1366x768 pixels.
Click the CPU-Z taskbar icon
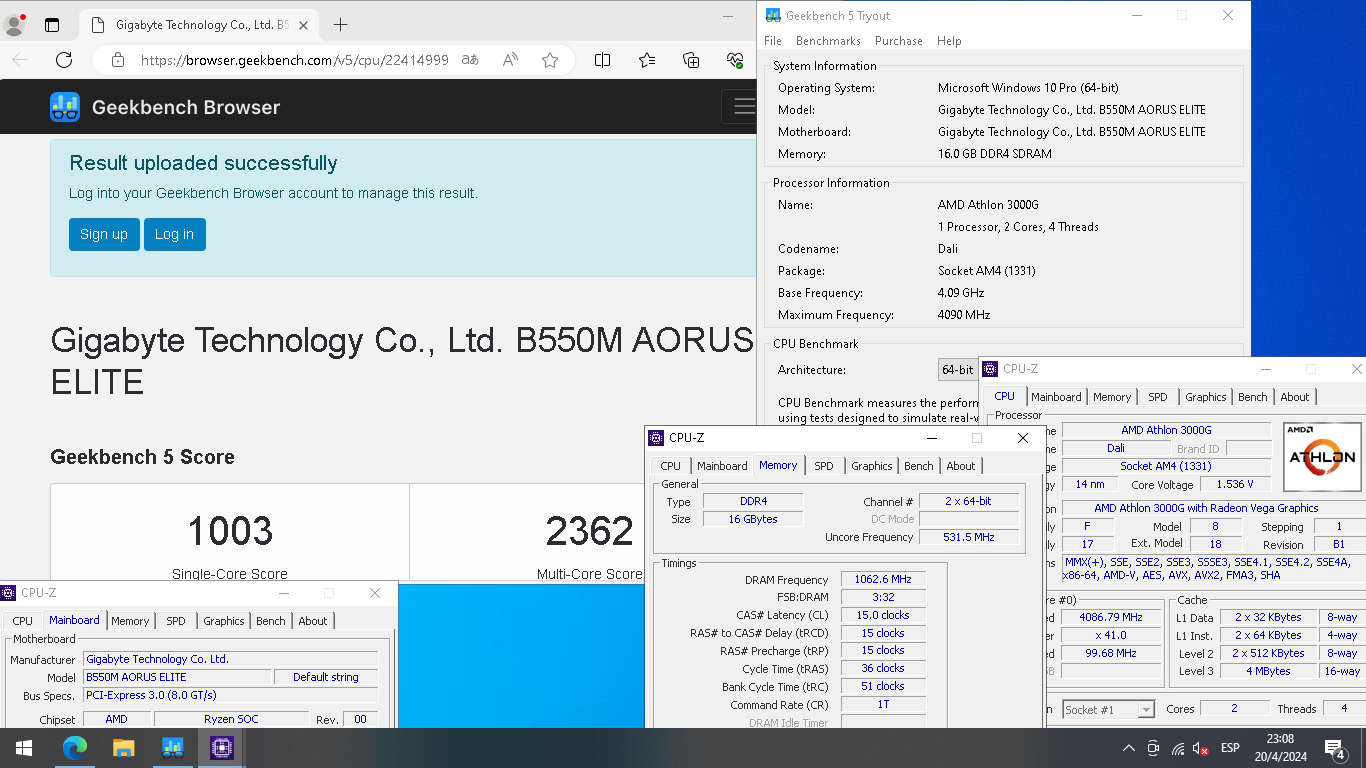click(221, 747)
